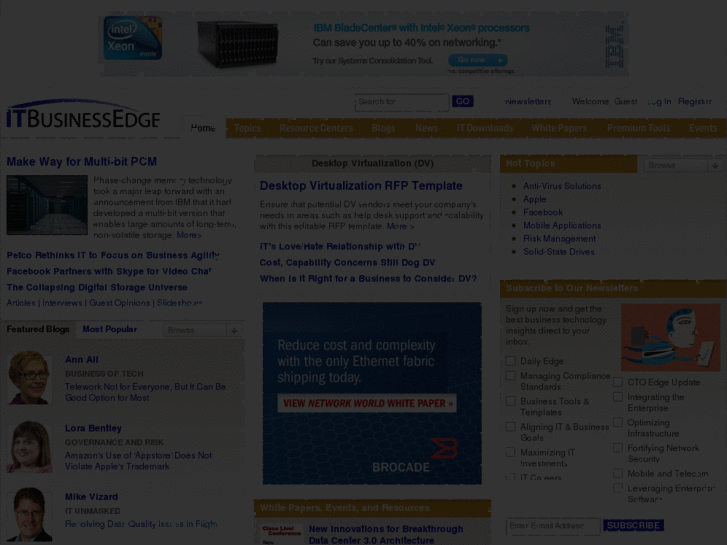Open the Featured Blogs Browse dropdown
The image size is (727, 545).
[x=202, y=330]
